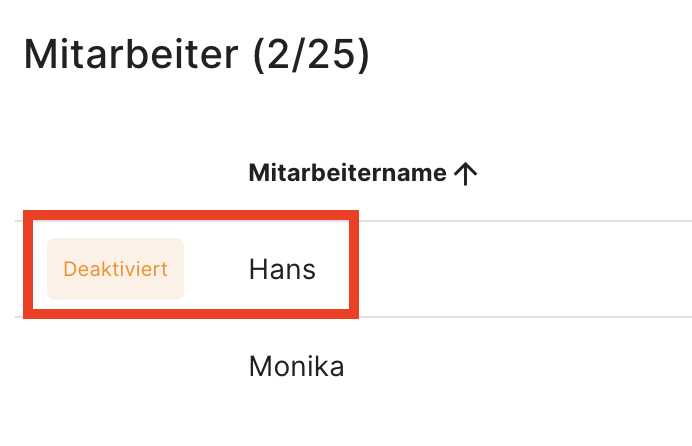The height and width of the screenshot is (446, 692).
Task: Click the letter H in Hans
Action: click(258, 269)
